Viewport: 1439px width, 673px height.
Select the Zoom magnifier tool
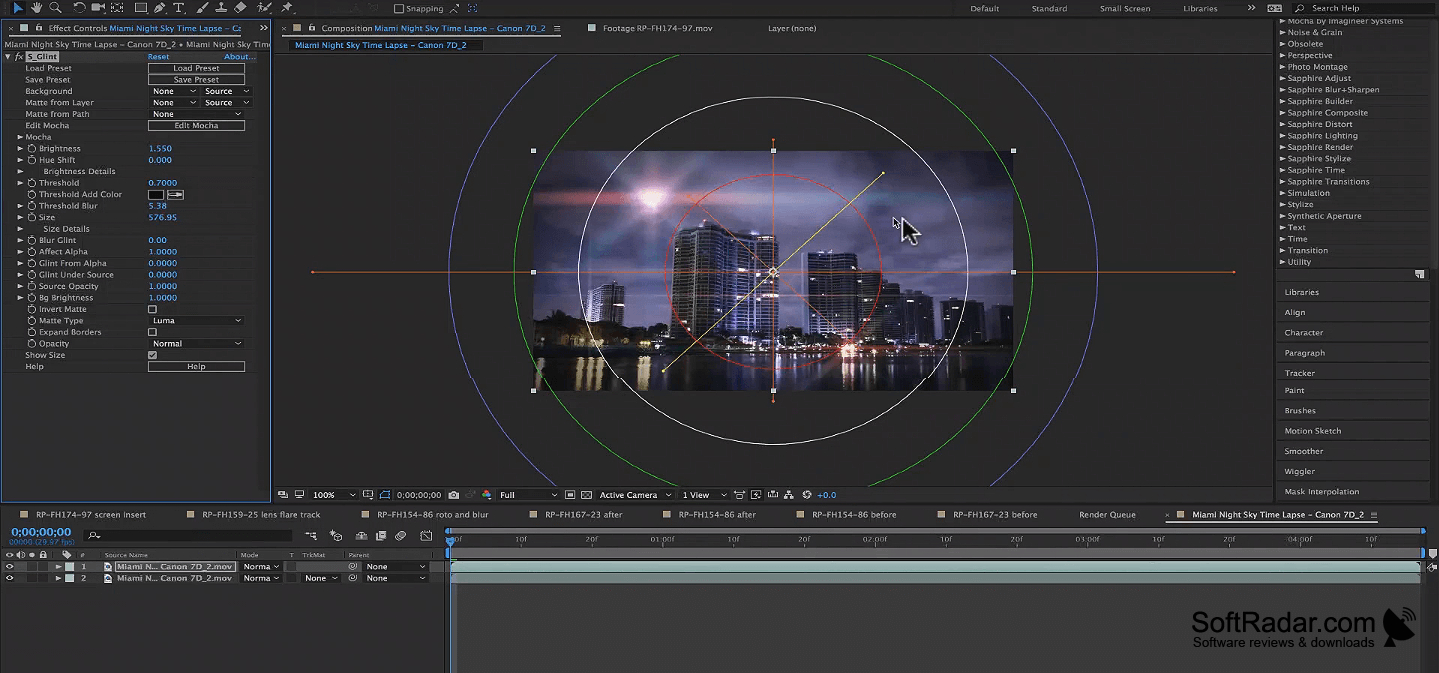tap(55, 8)
